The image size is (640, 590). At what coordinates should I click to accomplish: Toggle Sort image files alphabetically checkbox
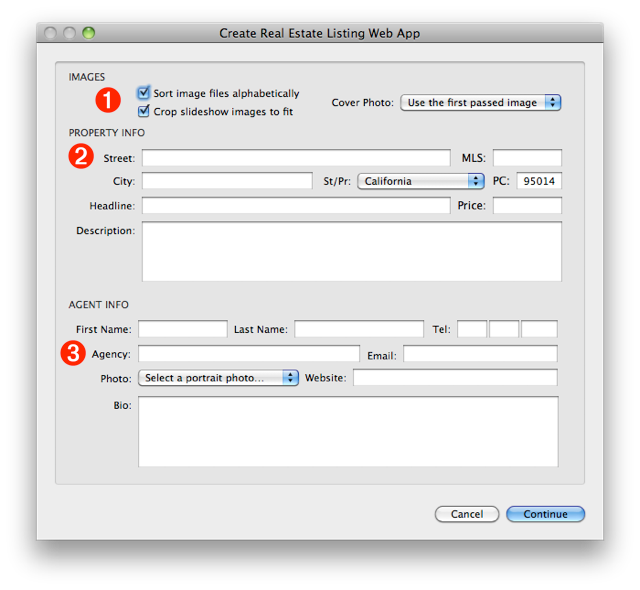(143, 93)
